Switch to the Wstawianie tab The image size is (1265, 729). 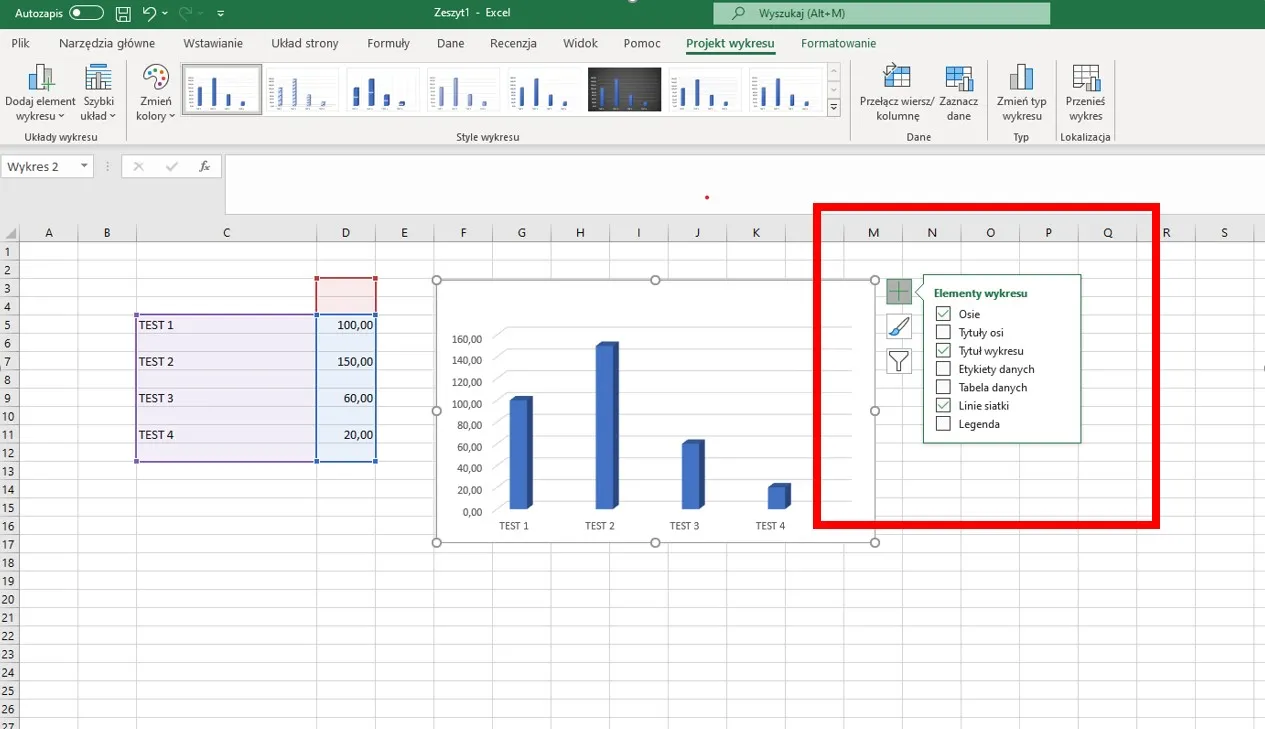[x=213, y=43]
